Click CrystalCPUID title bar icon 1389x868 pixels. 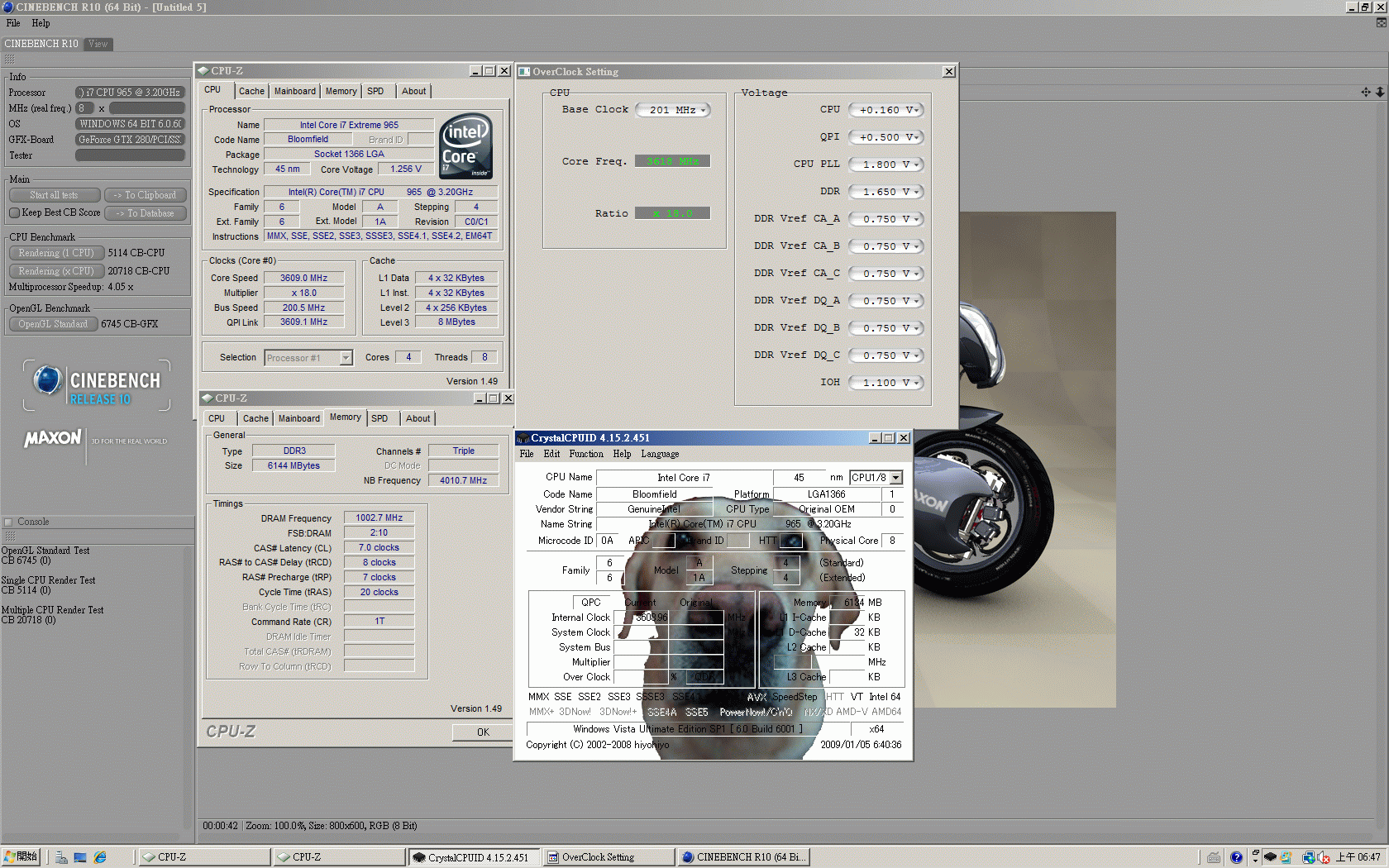[523, 438]
